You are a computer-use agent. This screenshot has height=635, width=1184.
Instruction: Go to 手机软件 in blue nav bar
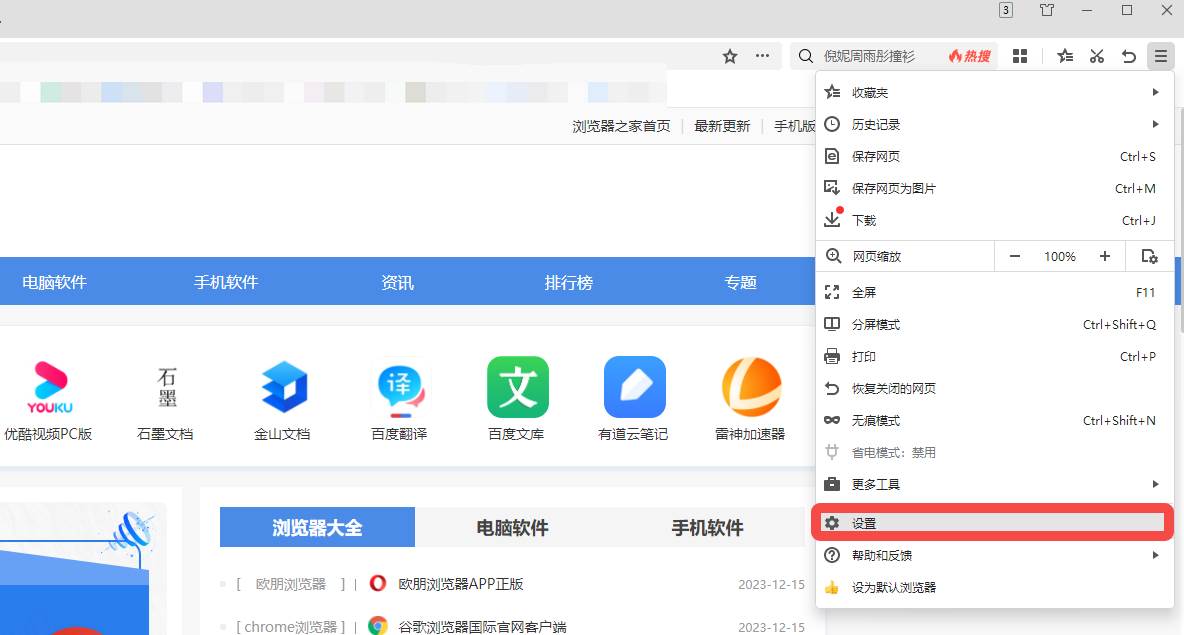pyautogui.click(x=226, y=282)
